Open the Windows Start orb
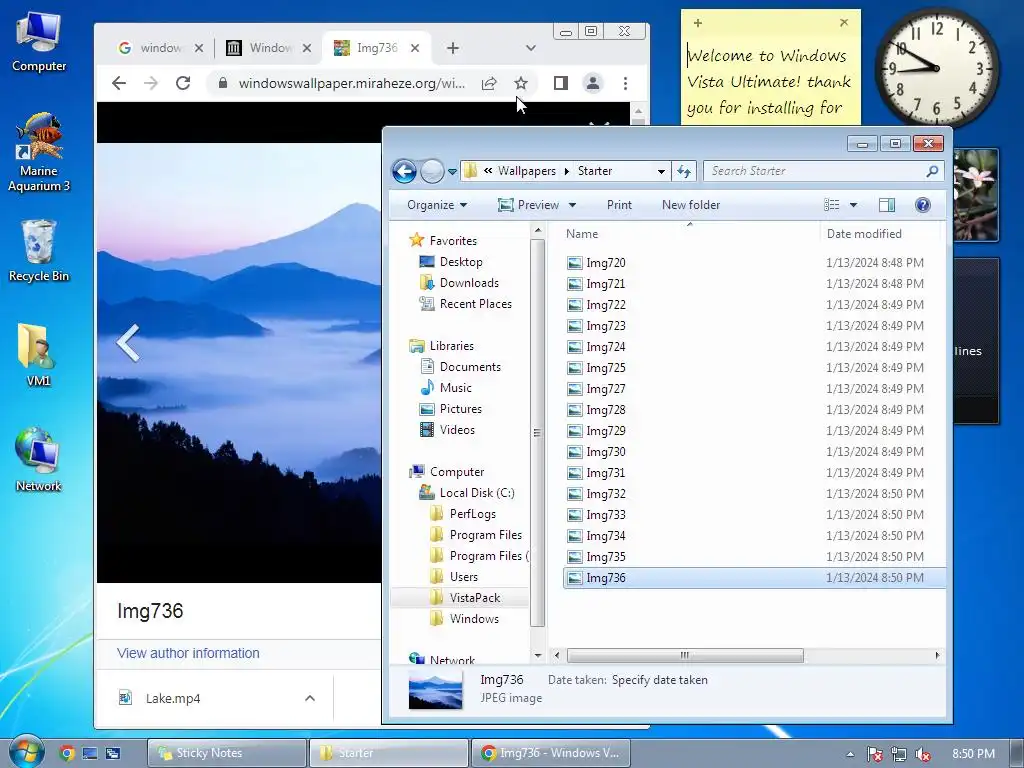This screenshot has width=1024, height=768. [26, 752]
